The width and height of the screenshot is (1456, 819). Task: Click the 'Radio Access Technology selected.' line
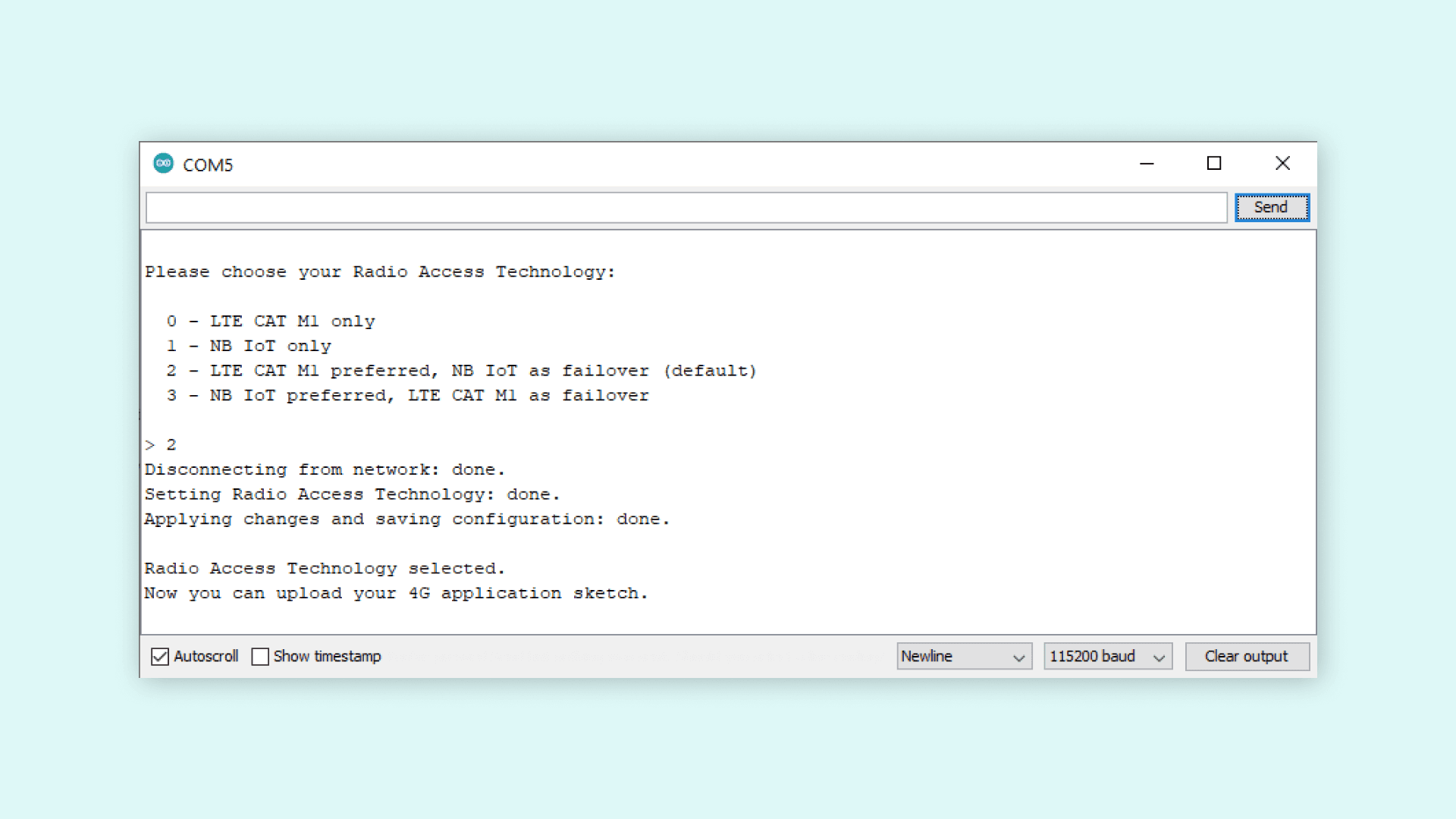pyautogui.click(x=325, y=569)
